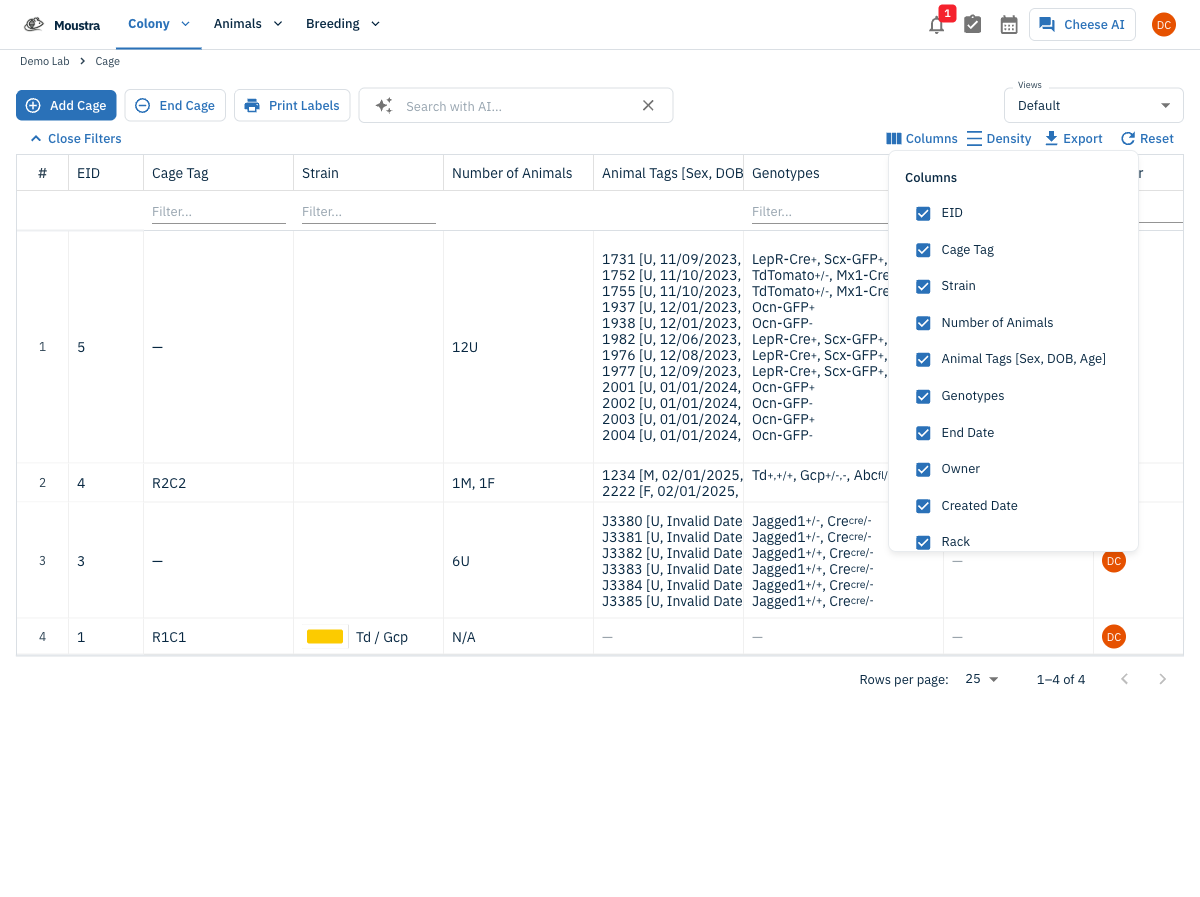Collapse filters with Close Filters

[x=76, y=139]
